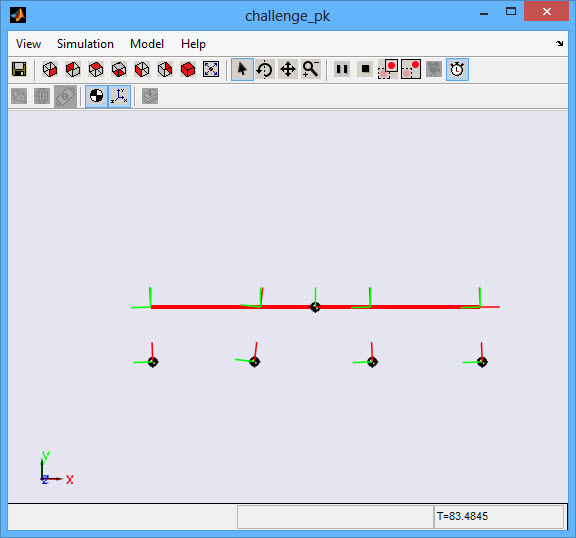
Task: Select the isometric red cube view
Action: pyautogui.click(x=188, y=69)
